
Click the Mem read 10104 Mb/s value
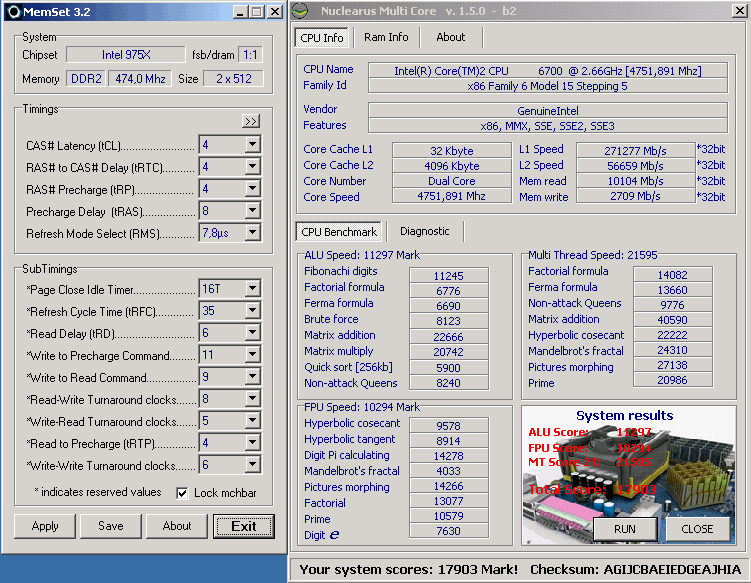tap(635, 181)
